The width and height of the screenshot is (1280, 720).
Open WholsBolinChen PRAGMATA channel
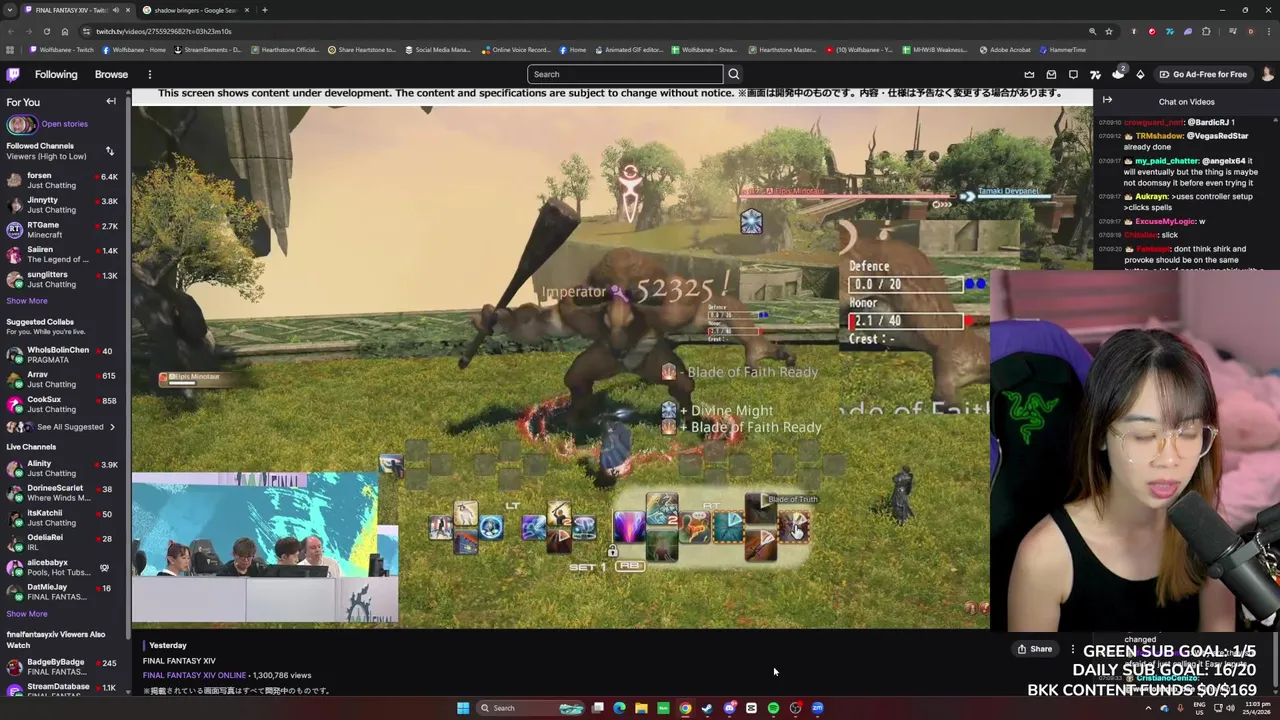[62, 355]
